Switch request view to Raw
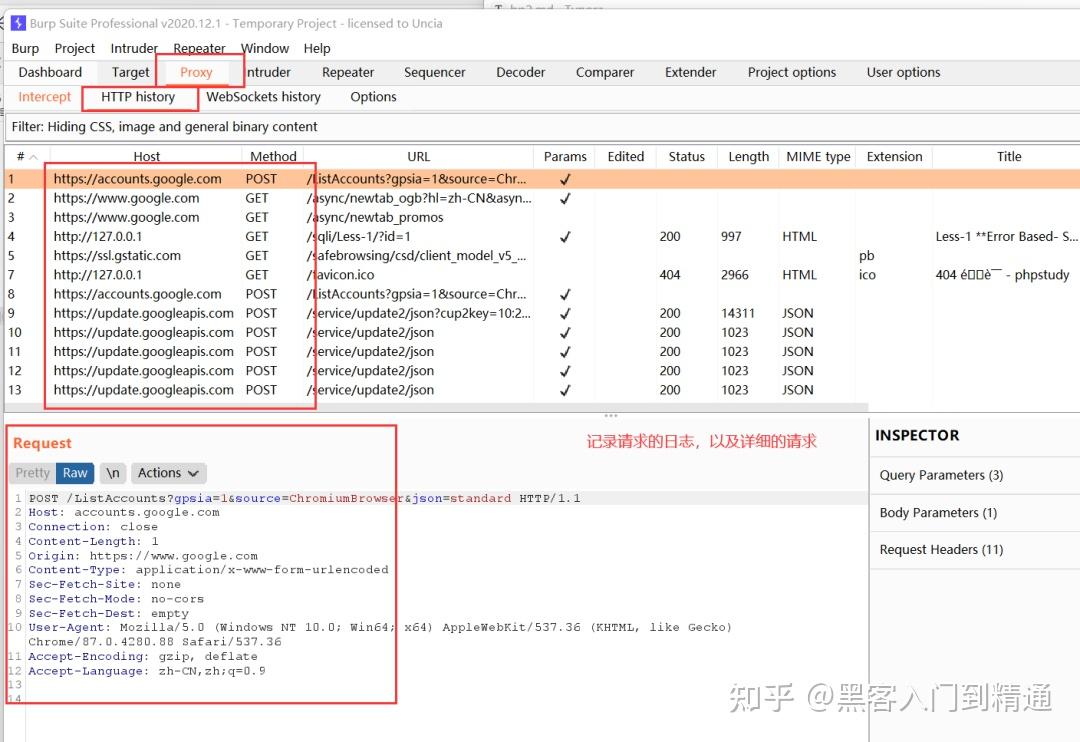Image resolution: width=1080 pixels, height=742 pixels. pyautogui.click(x=75, y=473)
